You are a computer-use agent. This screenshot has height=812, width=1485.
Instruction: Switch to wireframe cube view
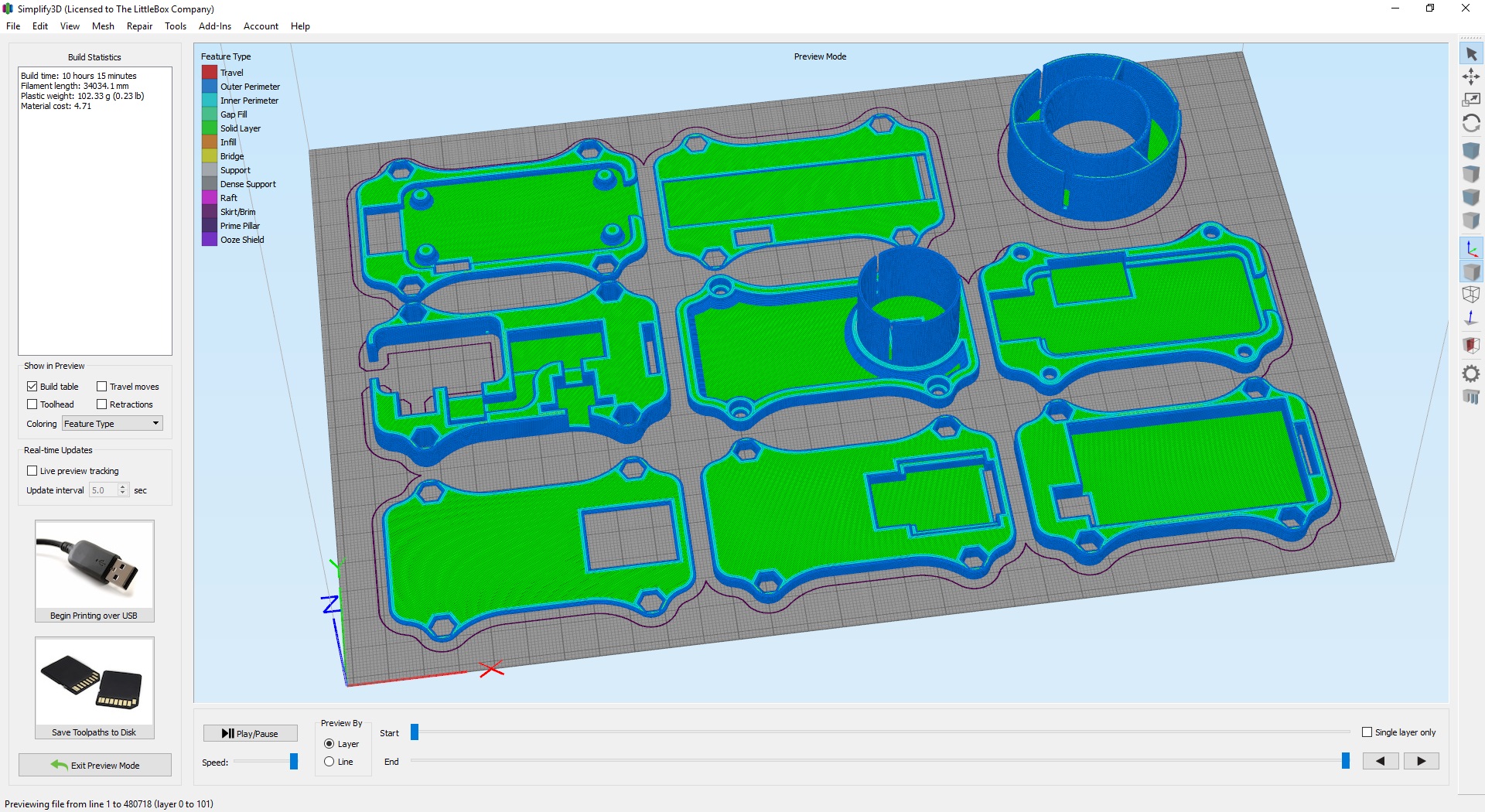click(1471, 295)
